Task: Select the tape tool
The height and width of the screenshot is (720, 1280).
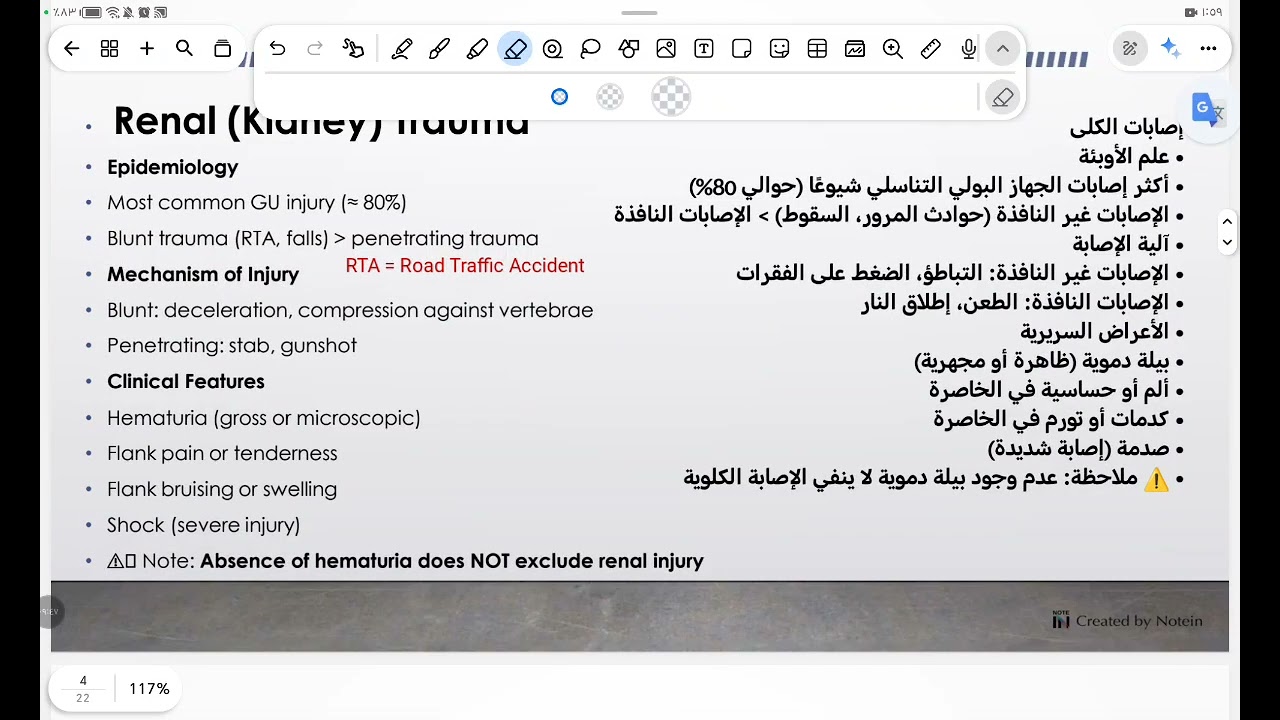Action: tap(553, 49)
